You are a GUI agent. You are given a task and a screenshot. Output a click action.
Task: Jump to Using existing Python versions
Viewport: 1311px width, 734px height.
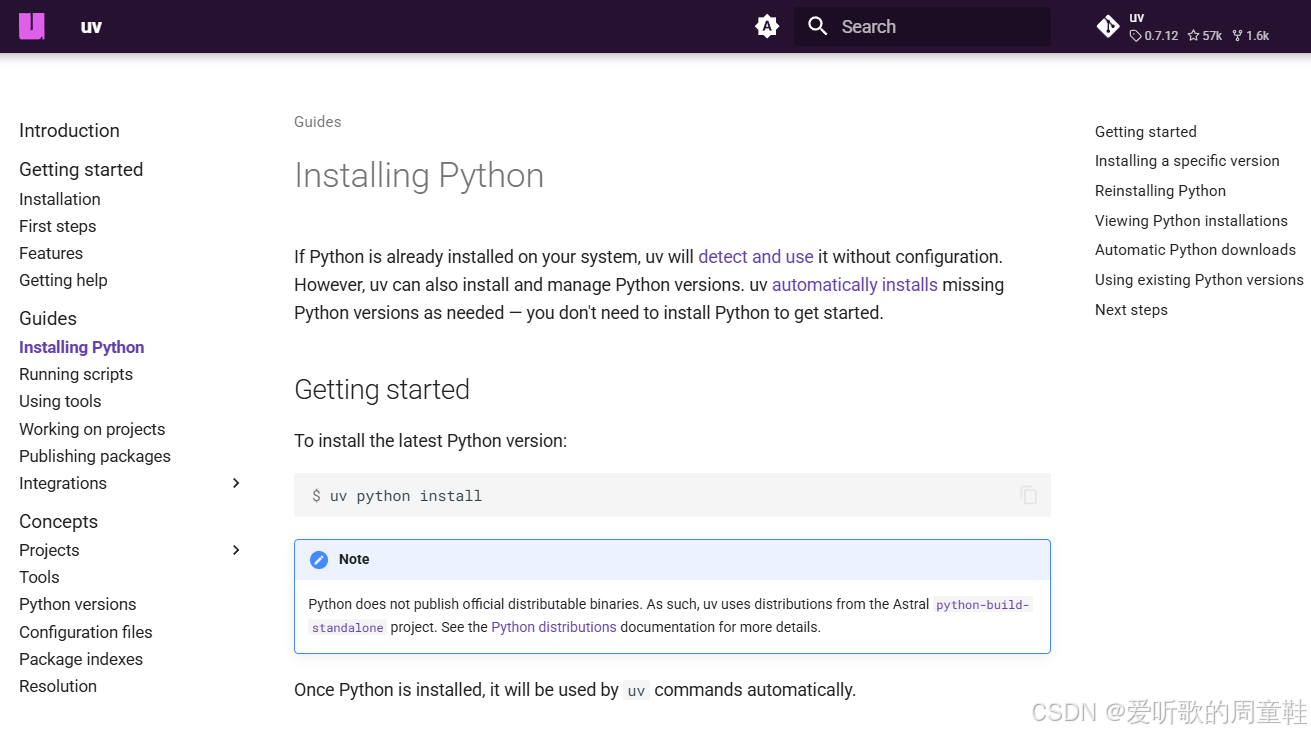click(x=1199, y=280)
